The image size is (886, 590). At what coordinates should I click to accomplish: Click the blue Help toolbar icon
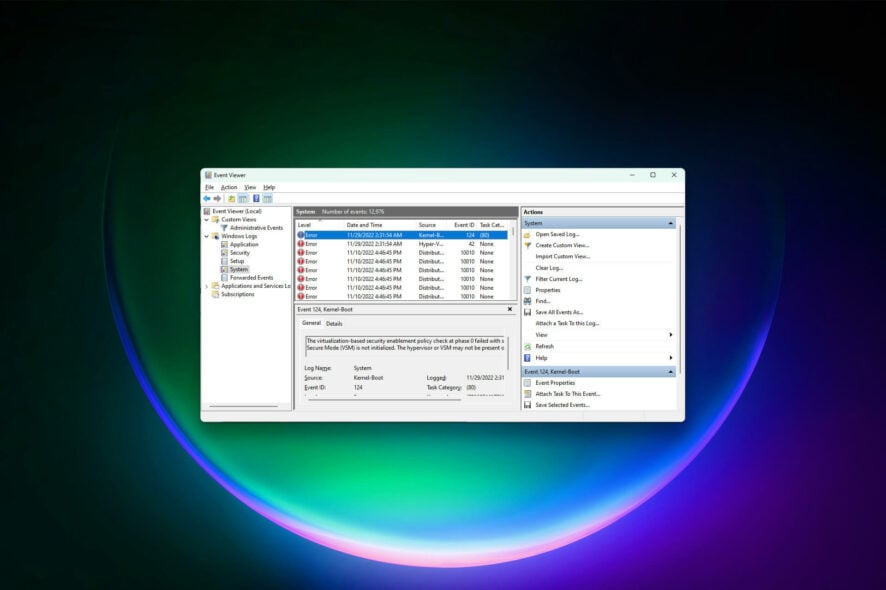point(256,198)
